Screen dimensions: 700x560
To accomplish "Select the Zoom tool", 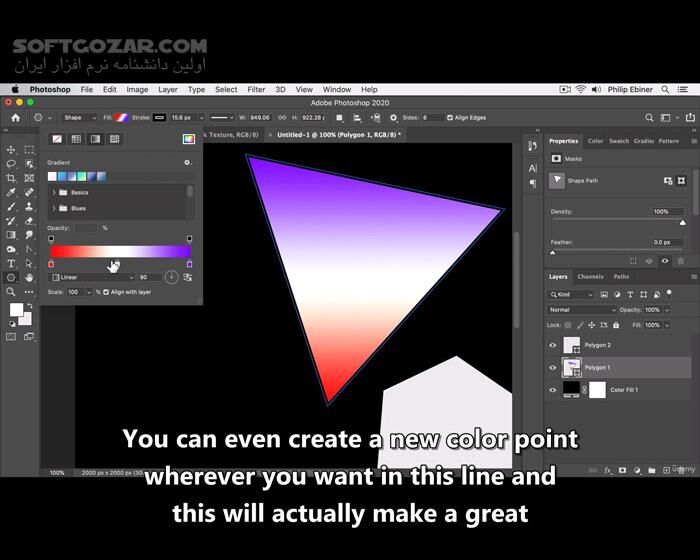I will pyautogui.click(x=11, y=292).
